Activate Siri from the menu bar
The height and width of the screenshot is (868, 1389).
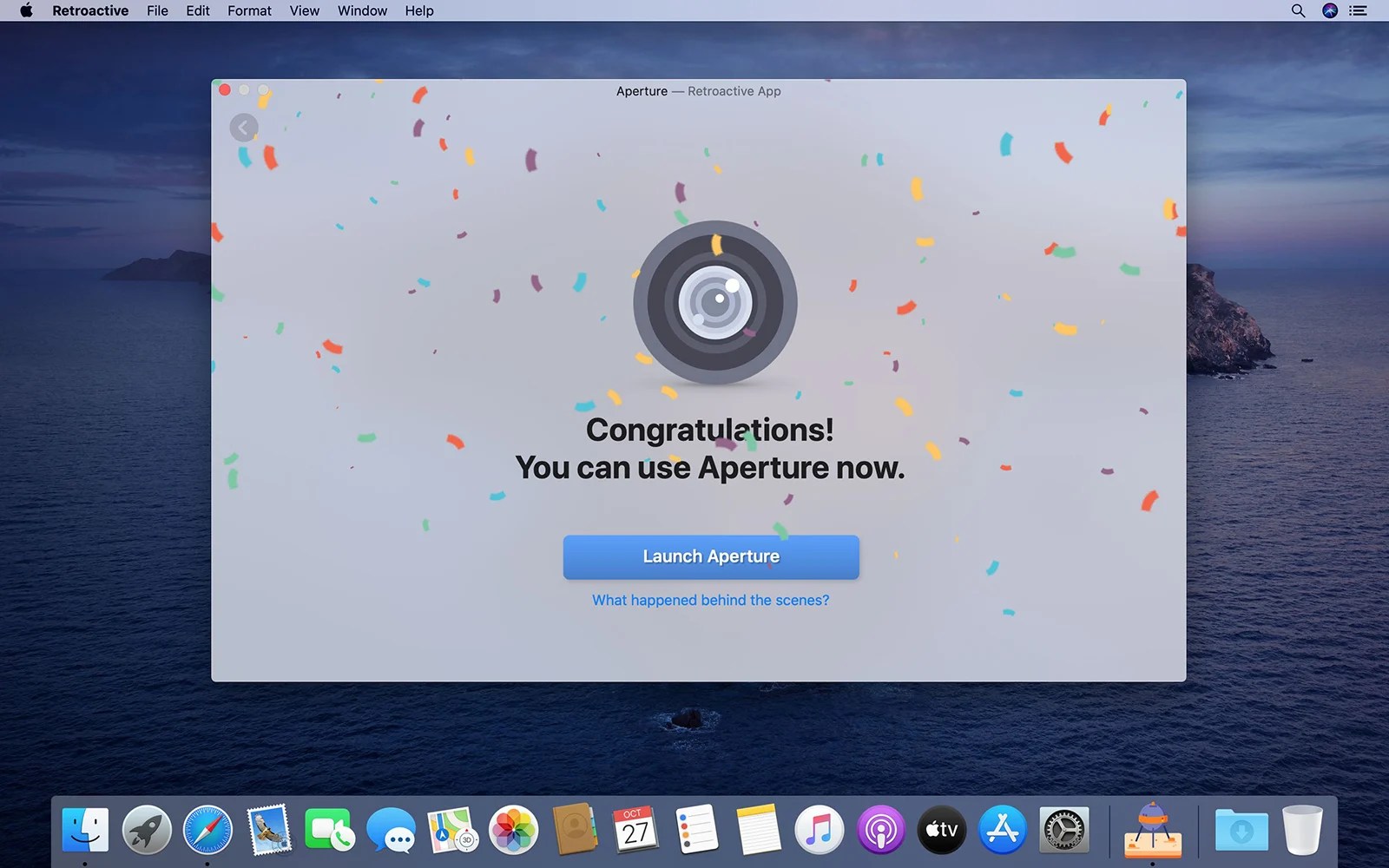point(1328,10)
